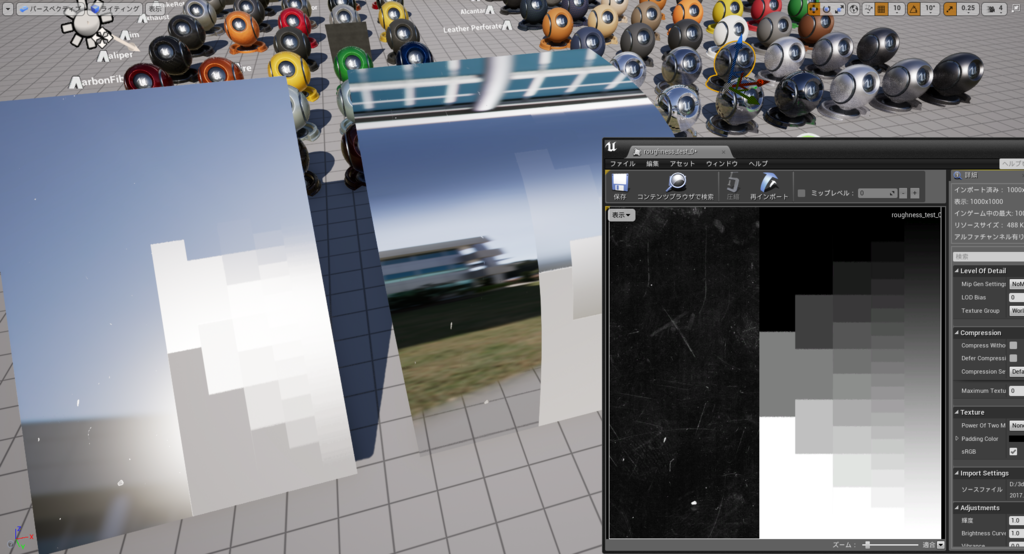The width and height of the screenshot is (1024, 554).
Task: Decrease mip level with minus button
Action: coord(903,193)
